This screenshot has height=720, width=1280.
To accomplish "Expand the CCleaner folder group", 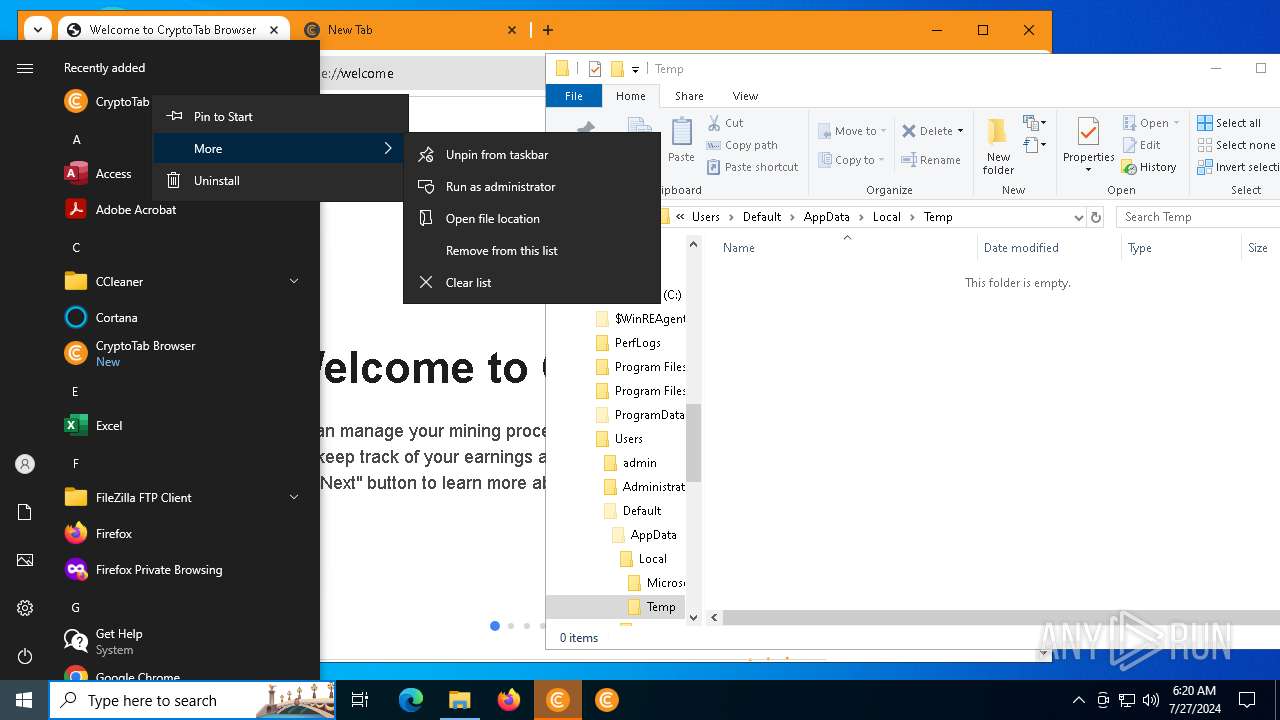I will (294, 281).
